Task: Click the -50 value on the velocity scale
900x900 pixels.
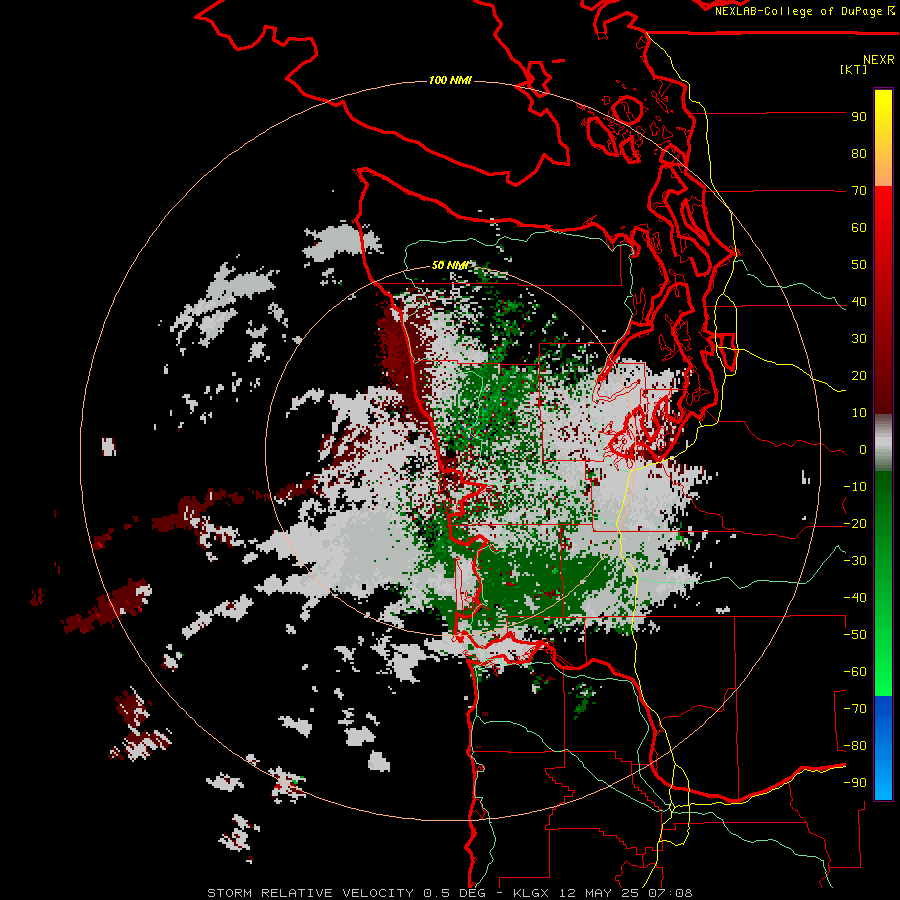Action: 855,635
